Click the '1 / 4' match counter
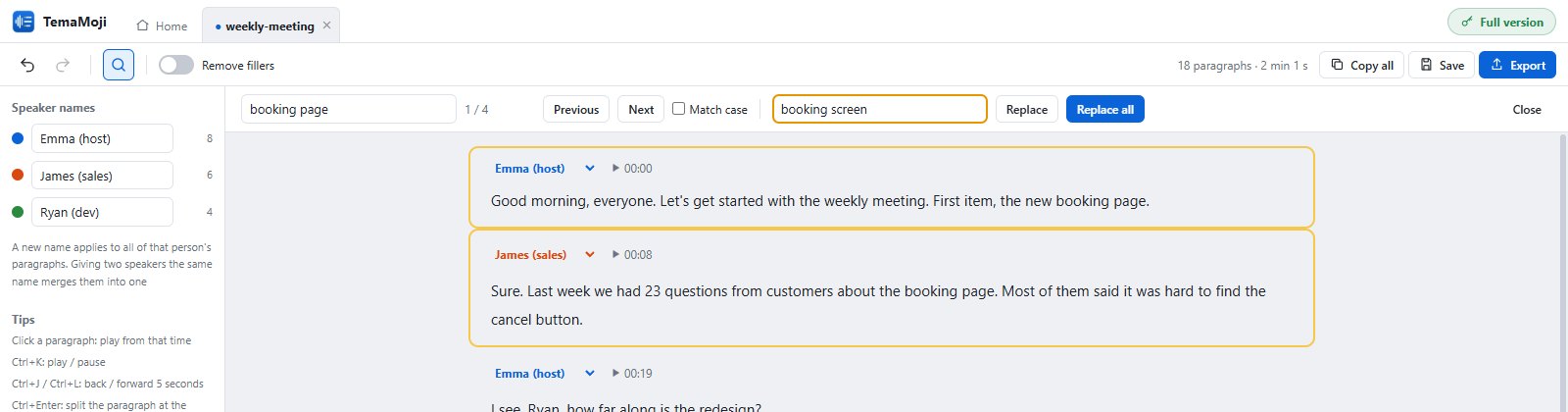The width and height of the screenshot is (1568, 412). [476, 110]
